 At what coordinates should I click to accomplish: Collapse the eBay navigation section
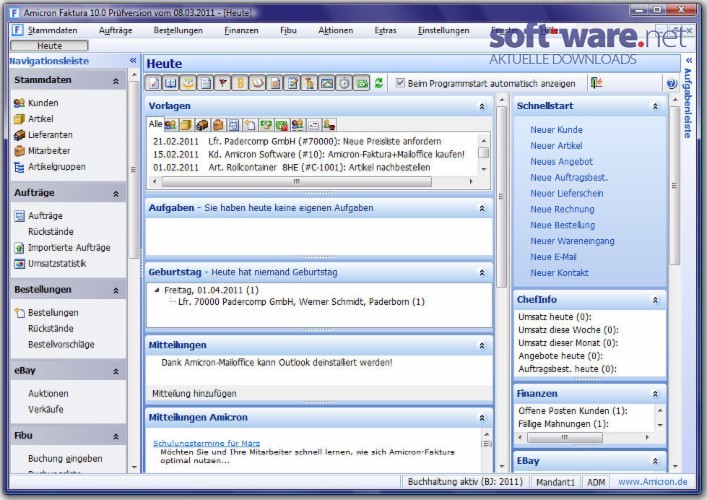pos(116,372)
